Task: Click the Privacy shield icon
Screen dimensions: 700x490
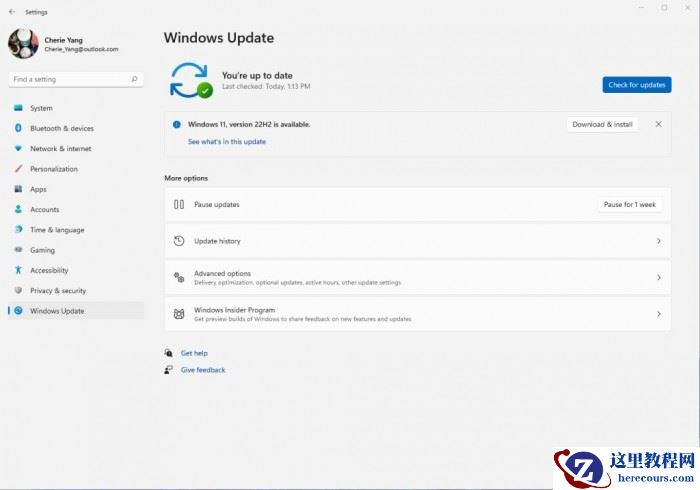Action: (18, 290)
